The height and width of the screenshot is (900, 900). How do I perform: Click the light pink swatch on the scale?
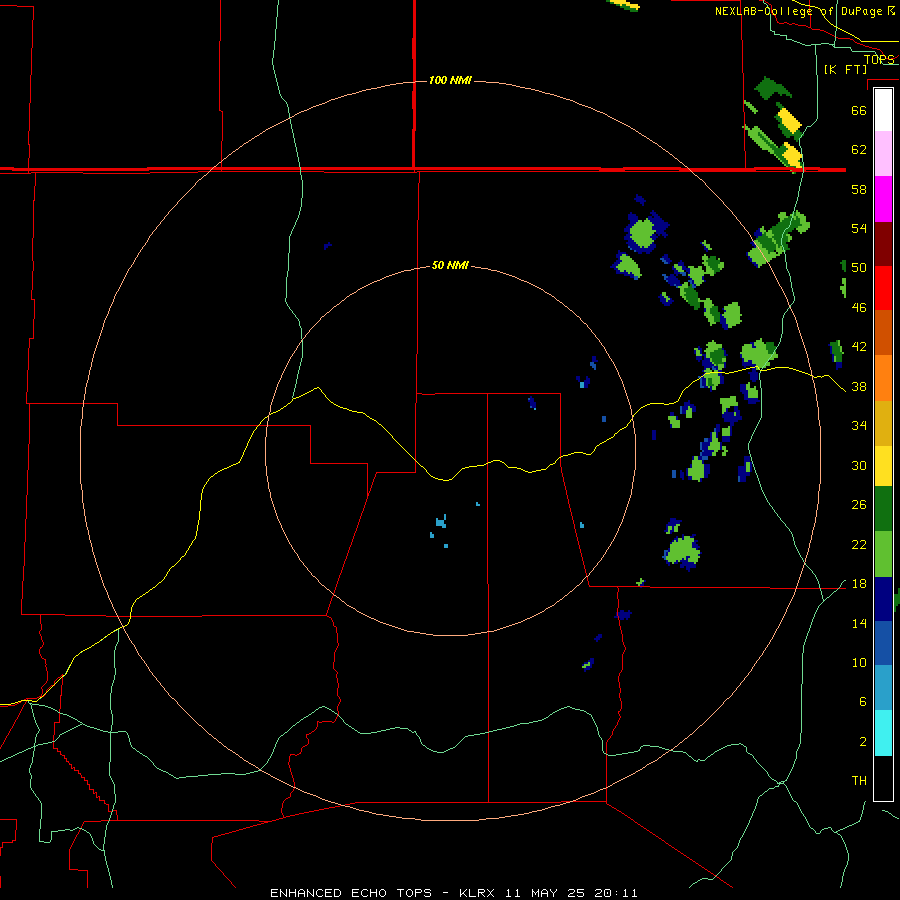883,154
